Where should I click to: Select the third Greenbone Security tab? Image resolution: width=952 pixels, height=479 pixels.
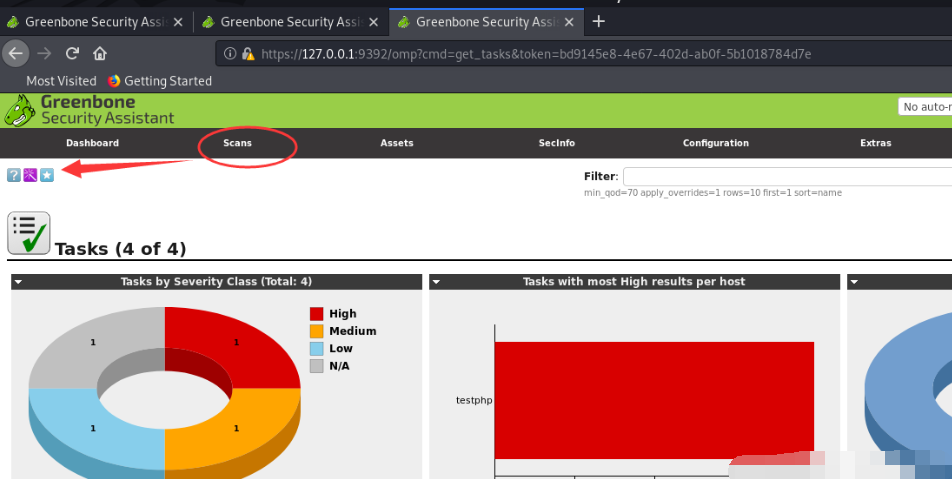click(487, 22)
